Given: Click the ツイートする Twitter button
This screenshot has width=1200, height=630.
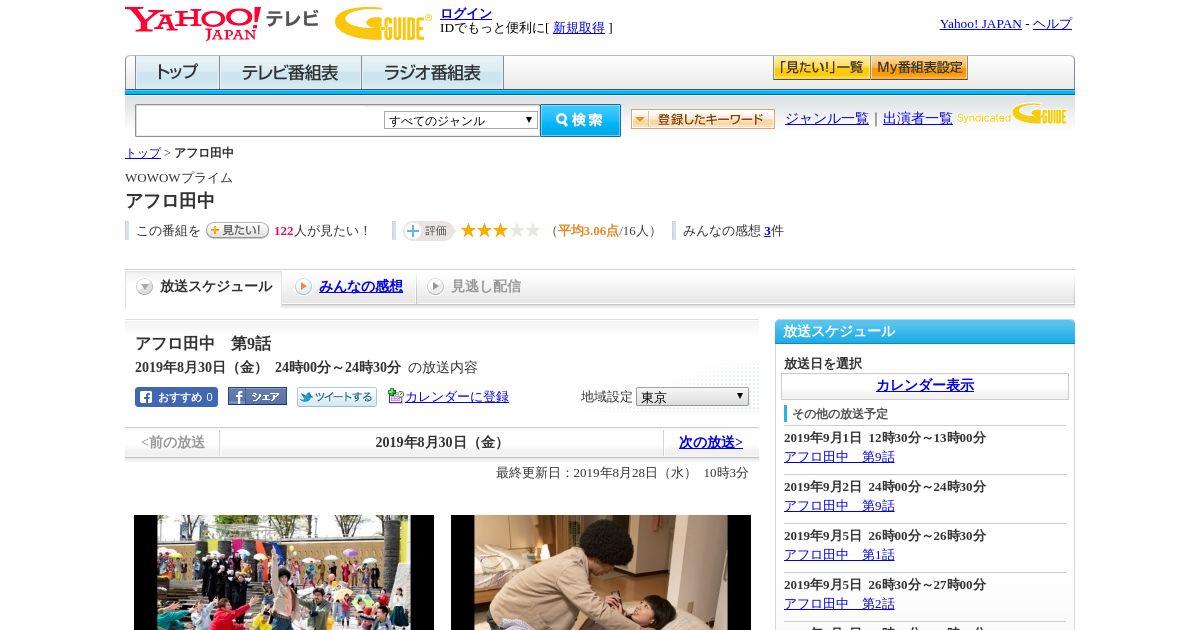Looking at the screenshot, I should coord(337,397).
